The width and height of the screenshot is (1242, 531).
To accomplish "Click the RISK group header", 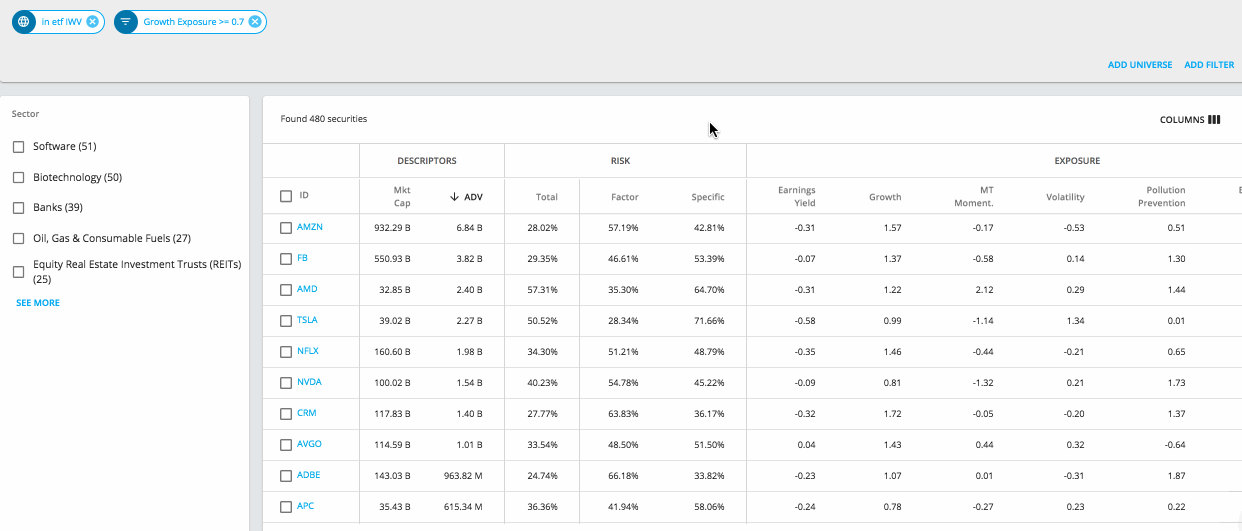I will tap(620, 161).
